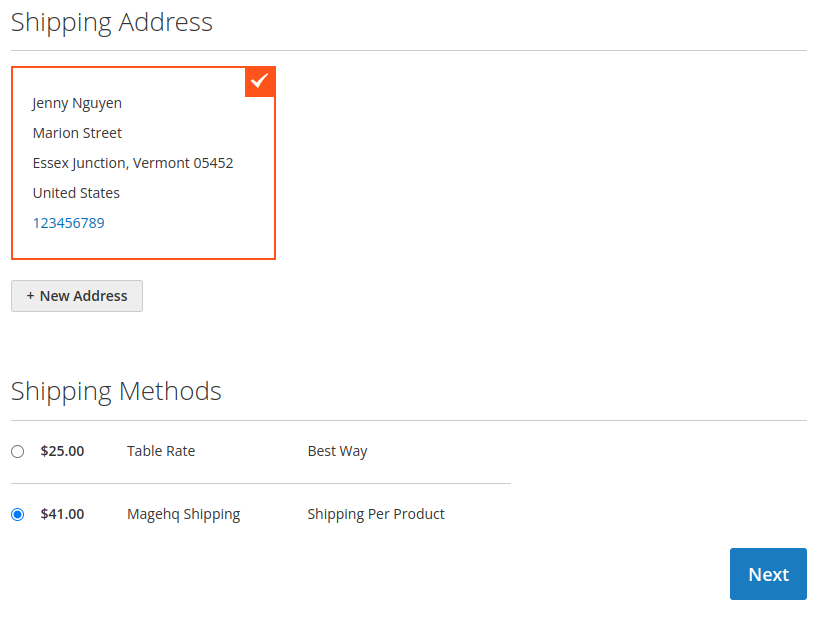Click the + New Address button
The height and width of the screenshot is (619, 821).
(77, 296)
